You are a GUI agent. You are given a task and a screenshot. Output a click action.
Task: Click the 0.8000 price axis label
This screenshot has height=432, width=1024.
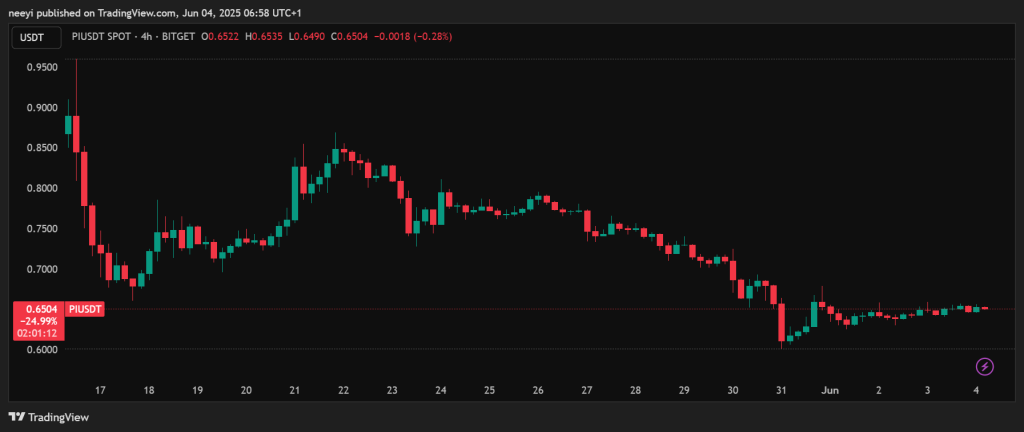click(x=42, y=189)
